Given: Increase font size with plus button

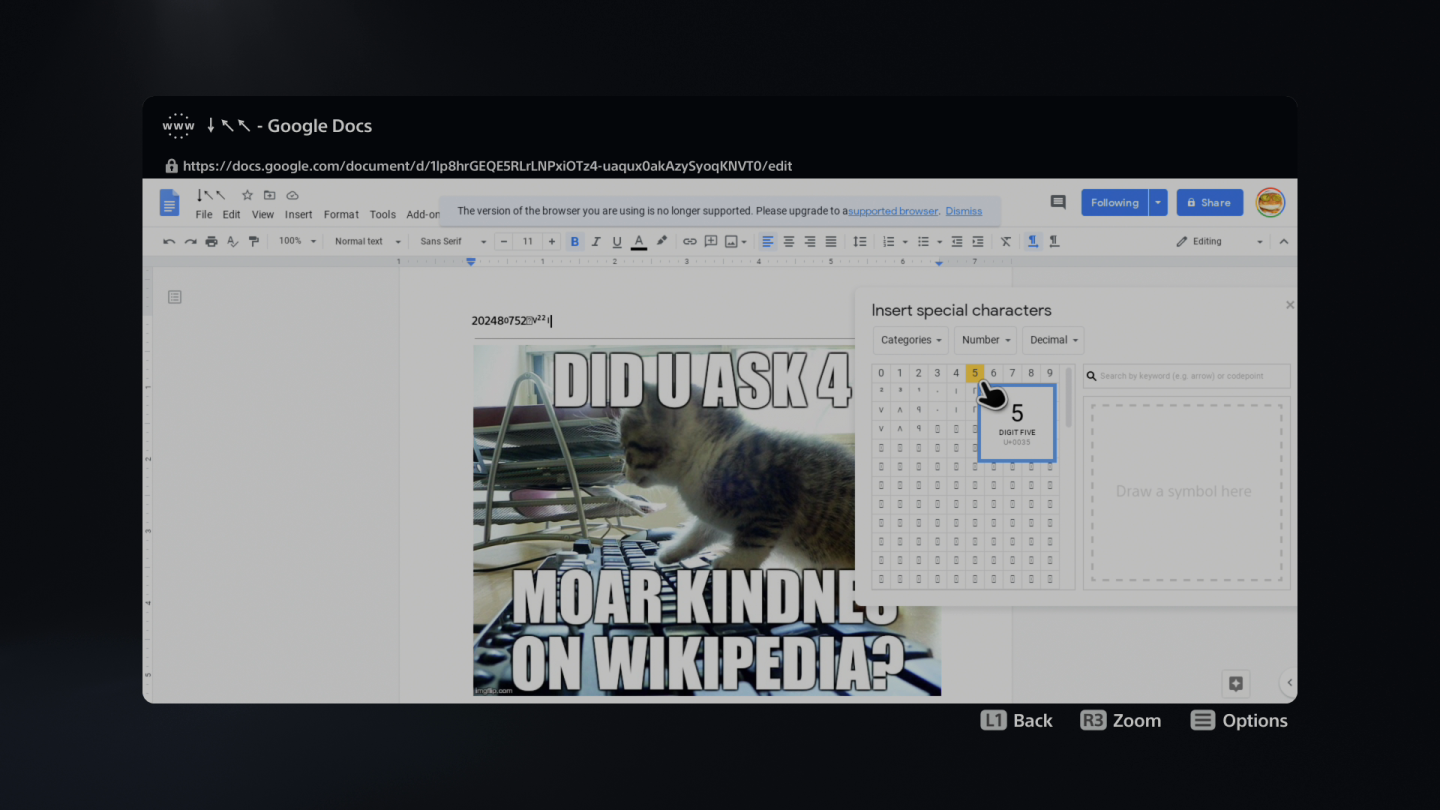Looking at the screenshot, I should [551, 241].
